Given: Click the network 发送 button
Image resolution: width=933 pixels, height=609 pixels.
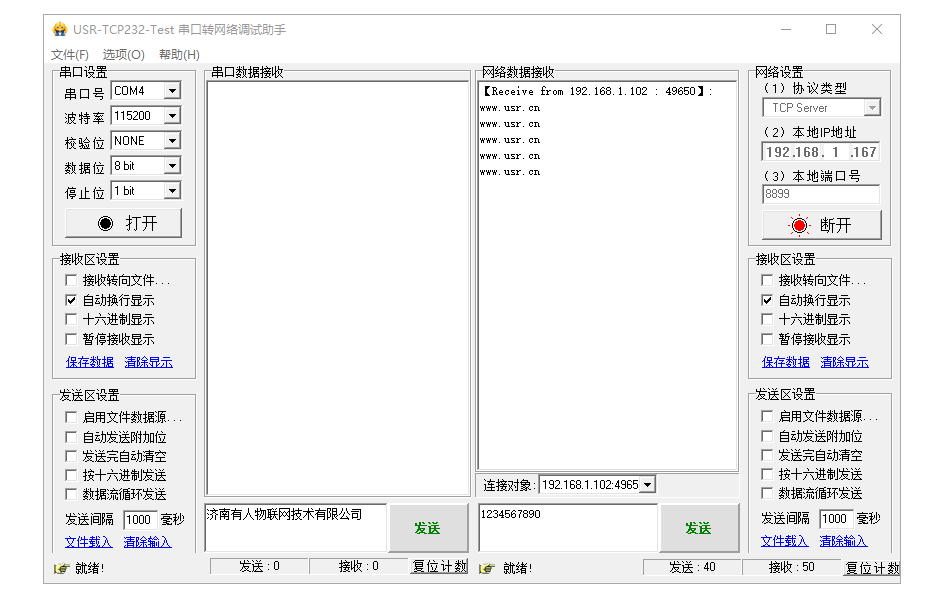Looking at the screenshot, I should [698, 528].
